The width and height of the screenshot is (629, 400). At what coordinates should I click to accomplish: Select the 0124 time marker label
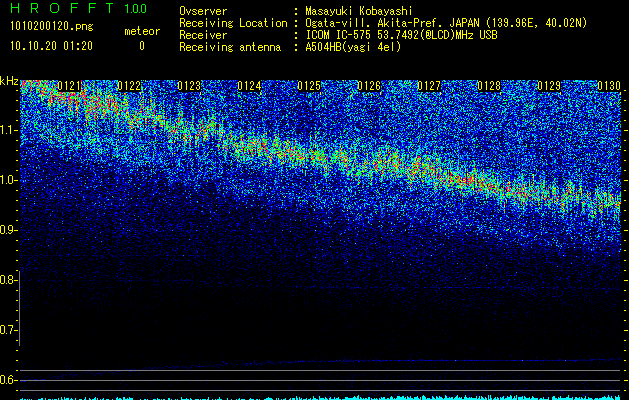pyautogui.click(x=249, y=86)
